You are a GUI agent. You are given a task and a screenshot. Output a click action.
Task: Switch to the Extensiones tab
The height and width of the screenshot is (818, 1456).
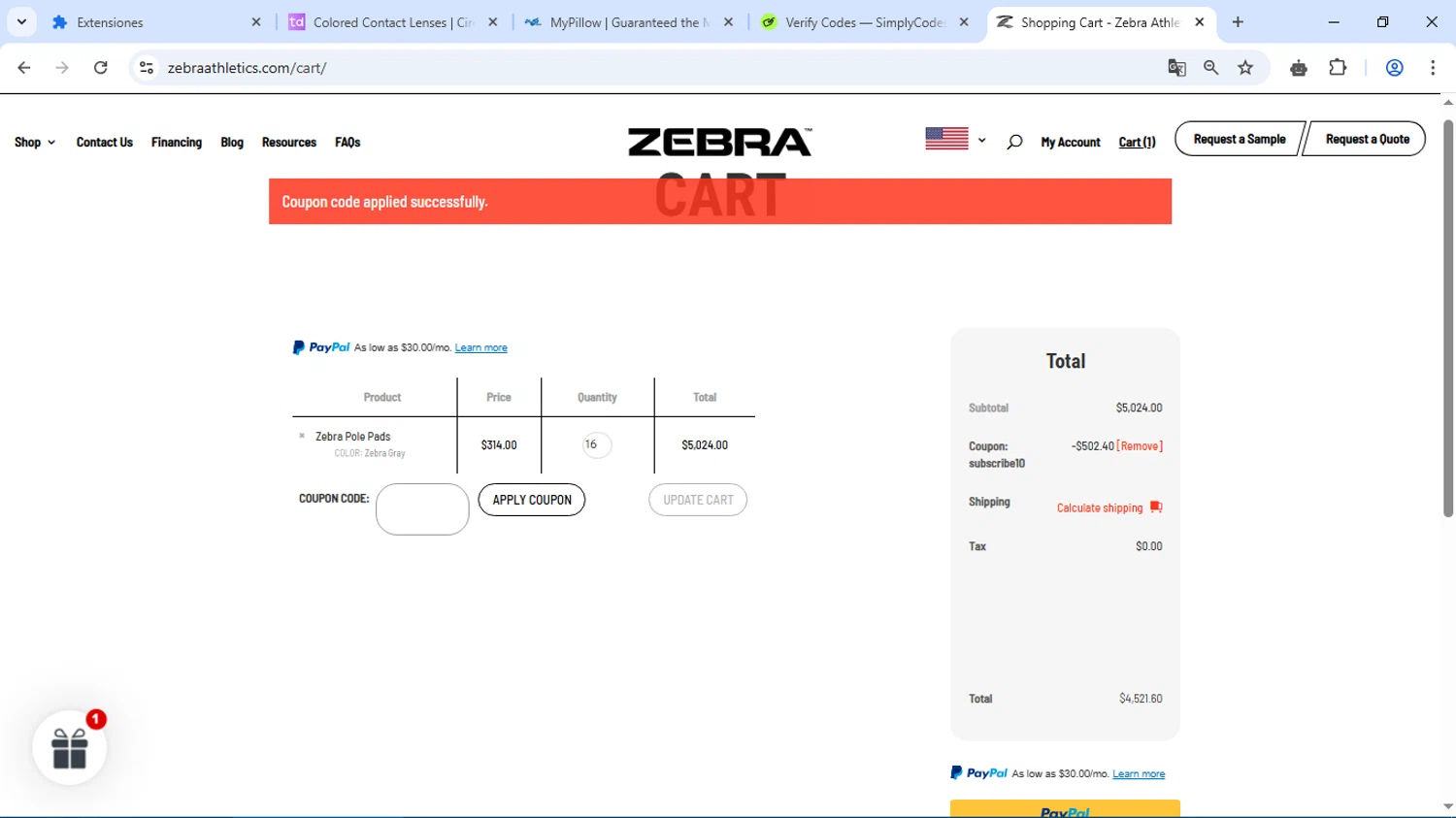pyautogui.click(x=155, y=21)
